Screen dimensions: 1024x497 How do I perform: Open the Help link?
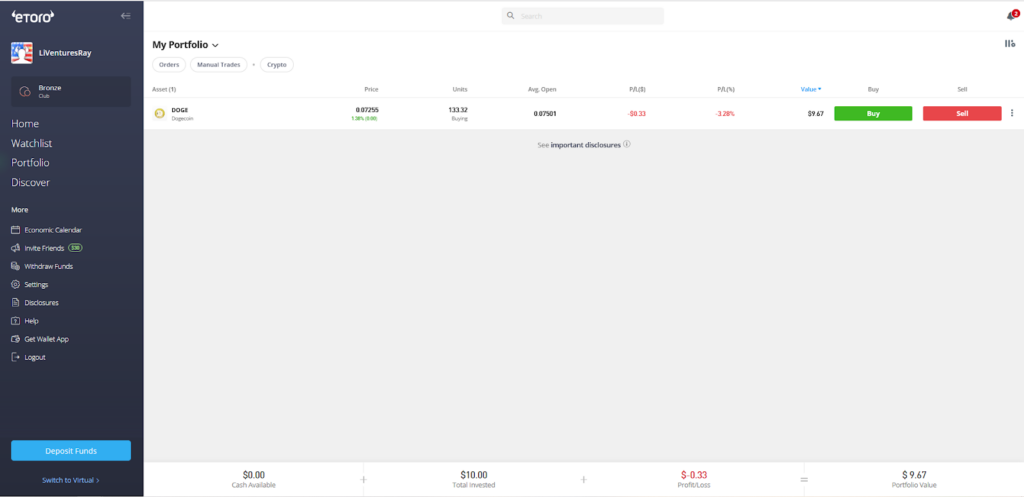[x=31, y=321]
